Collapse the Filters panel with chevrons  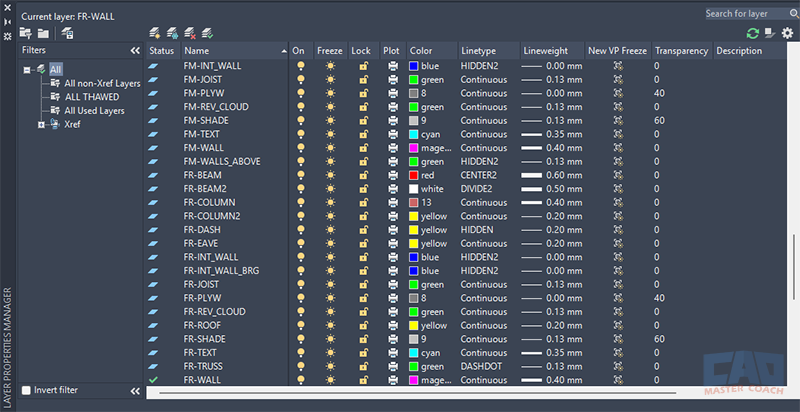(x=134, y=49)
